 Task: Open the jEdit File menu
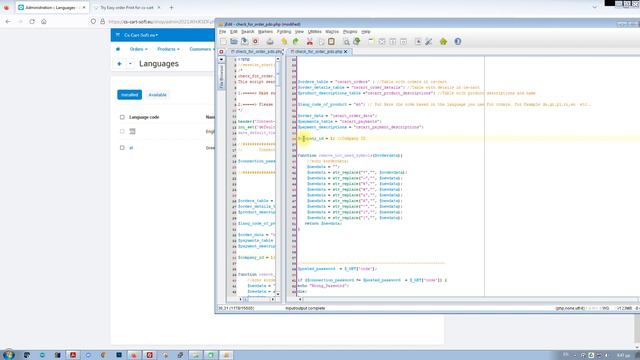pyautogui.click(x=222, y=31)
